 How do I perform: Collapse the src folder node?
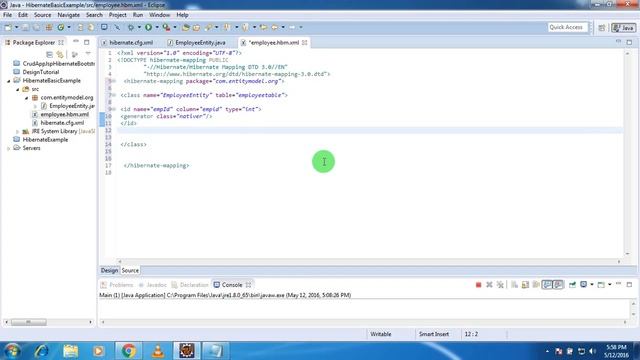click(18, 89)
